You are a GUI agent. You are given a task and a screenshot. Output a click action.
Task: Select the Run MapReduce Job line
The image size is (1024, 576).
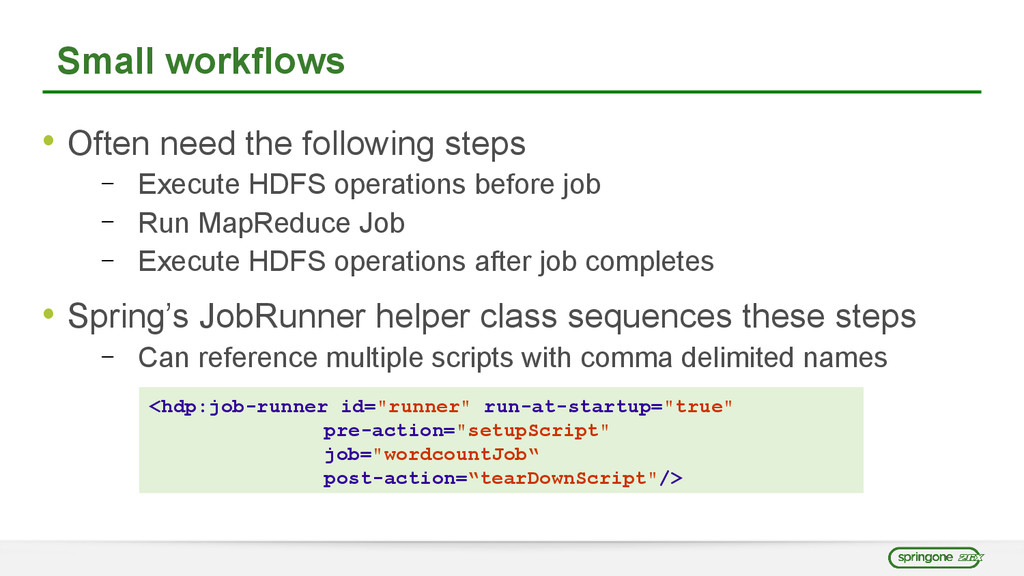[271, 223]
